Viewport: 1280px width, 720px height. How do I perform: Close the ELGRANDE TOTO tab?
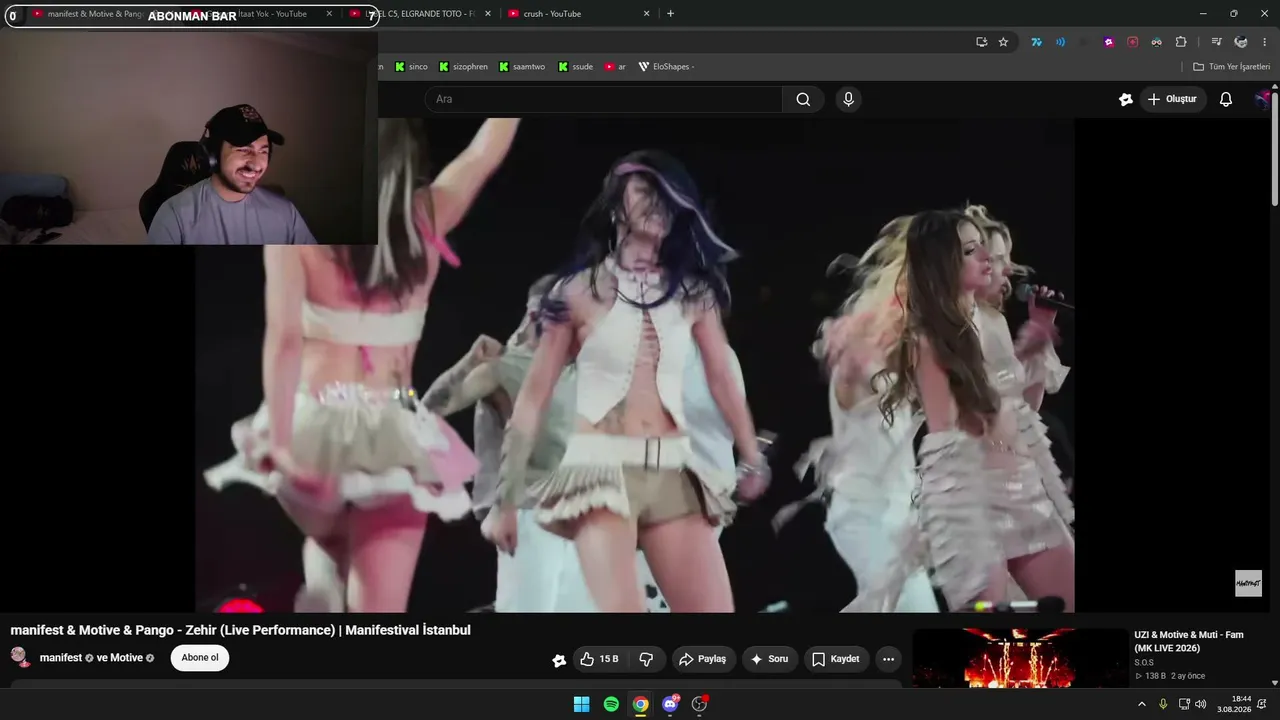click(x=488, y=14)
